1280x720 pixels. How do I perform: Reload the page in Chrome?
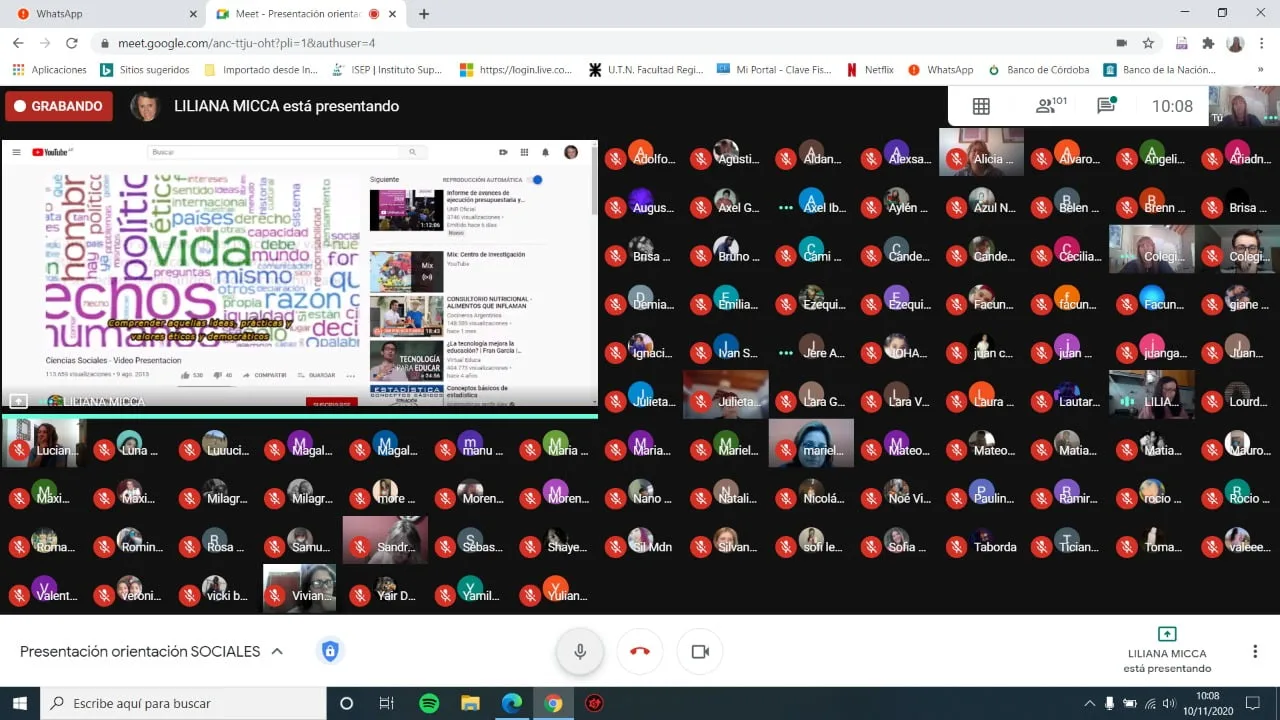click(x=72, y=43)
